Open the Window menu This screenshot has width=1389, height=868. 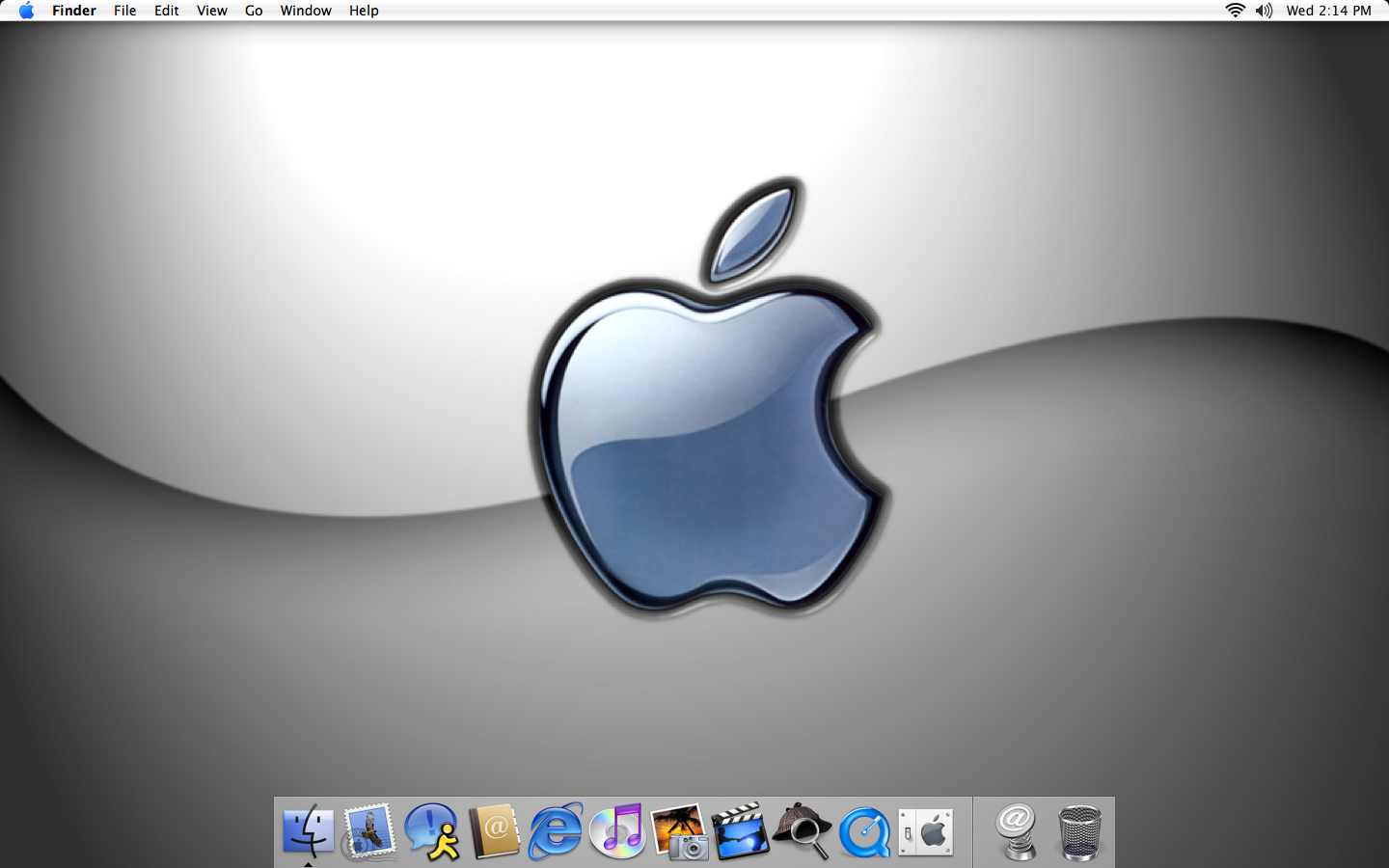(306, 11)
